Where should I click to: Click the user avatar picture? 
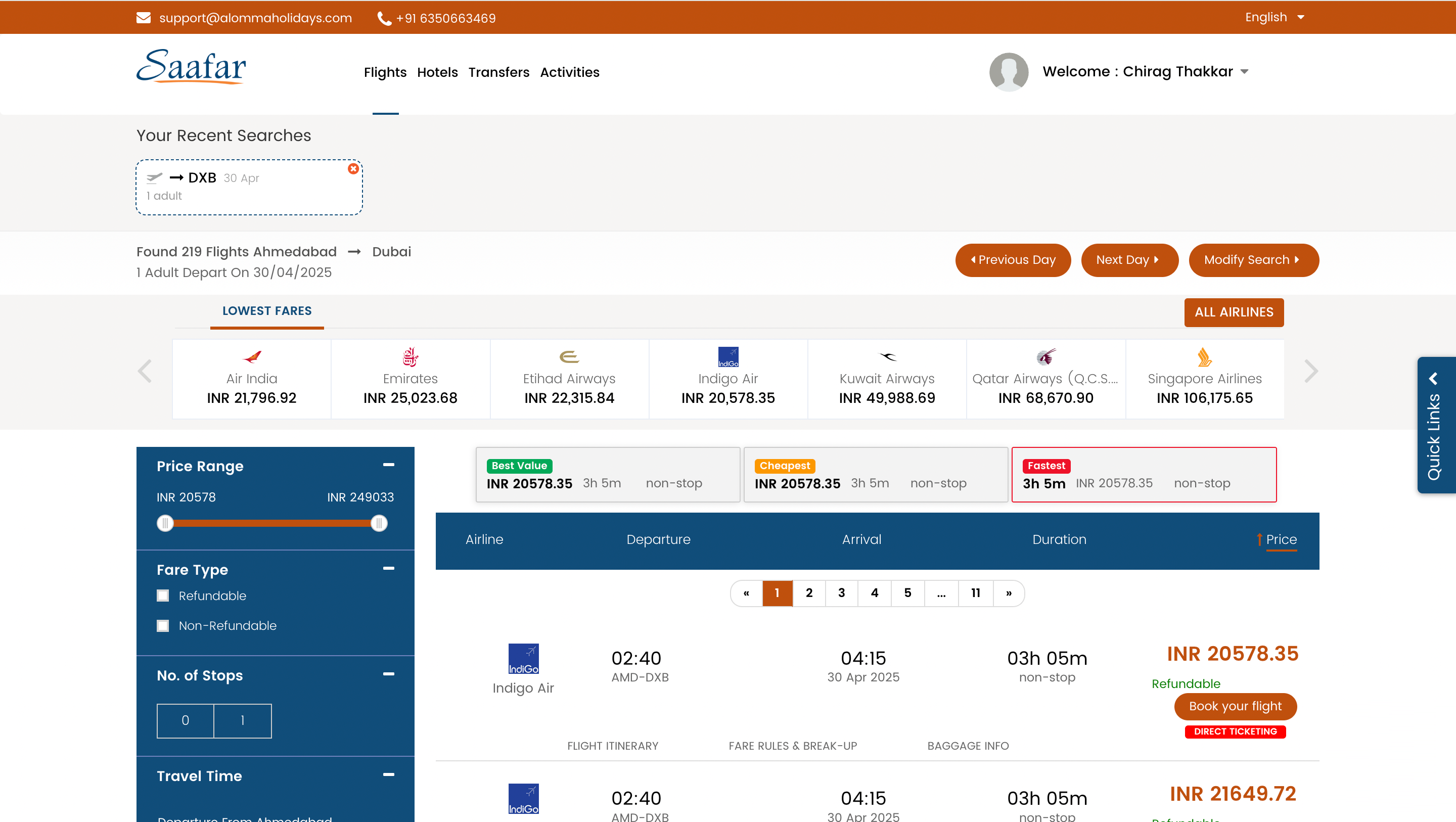coord(1009,72)
